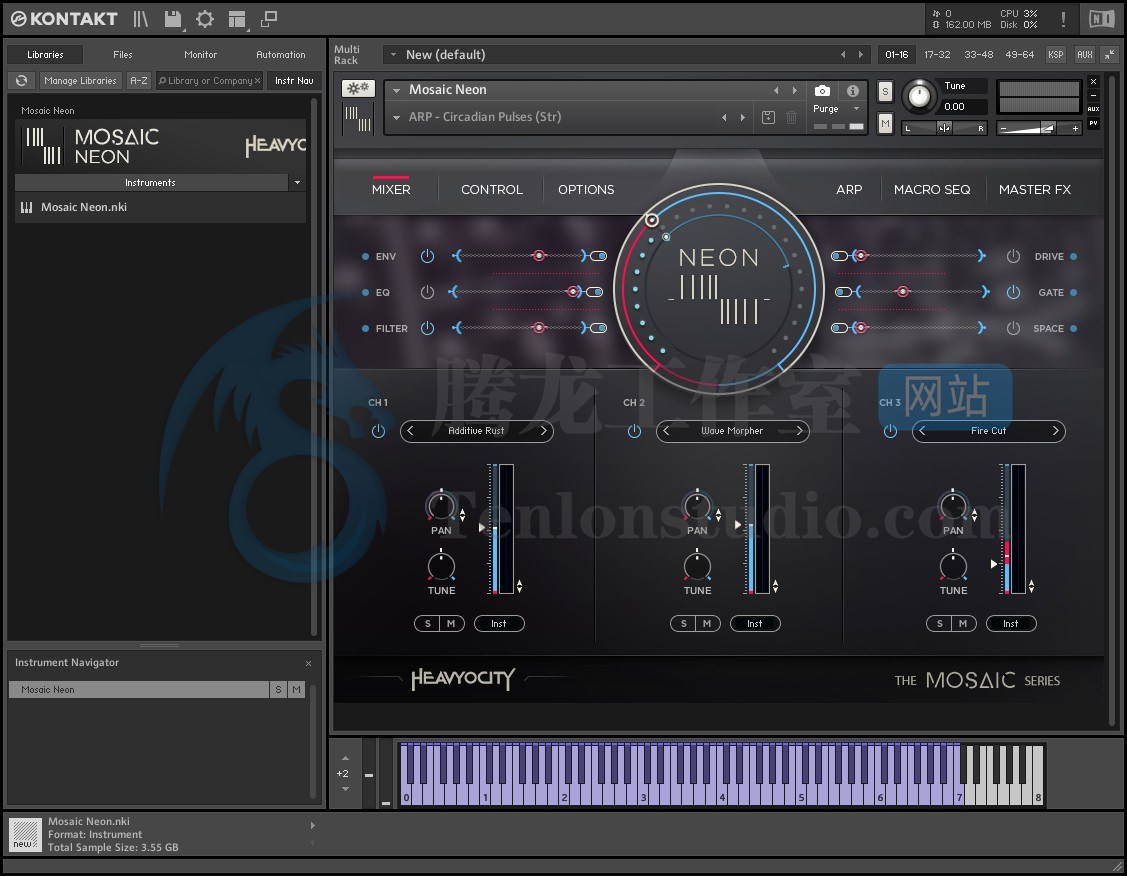Open the Kontakt settings gear
The image size is (1127, 876).
coord(205,19)
